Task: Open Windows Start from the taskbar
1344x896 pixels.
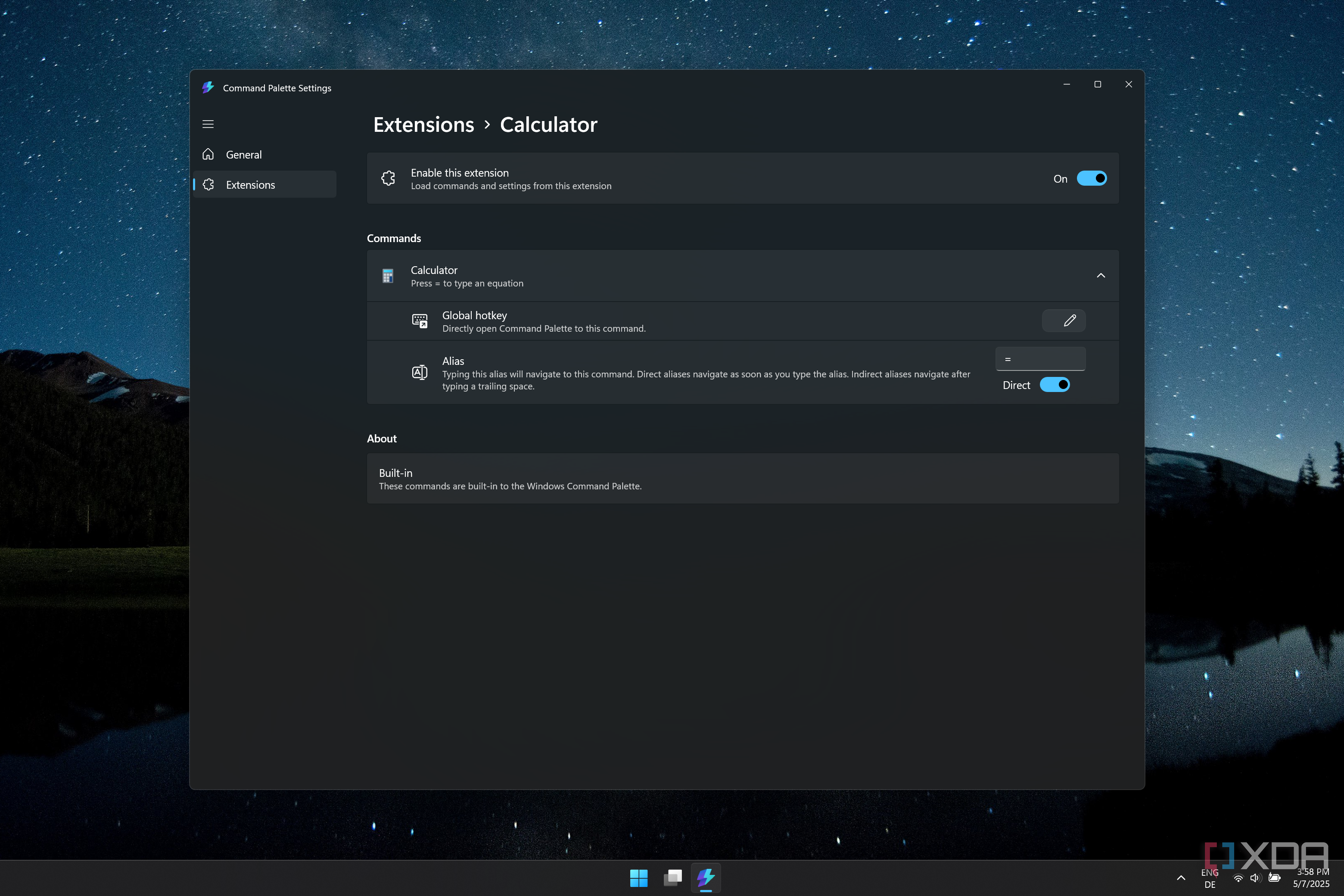Action: click(639, 878)
